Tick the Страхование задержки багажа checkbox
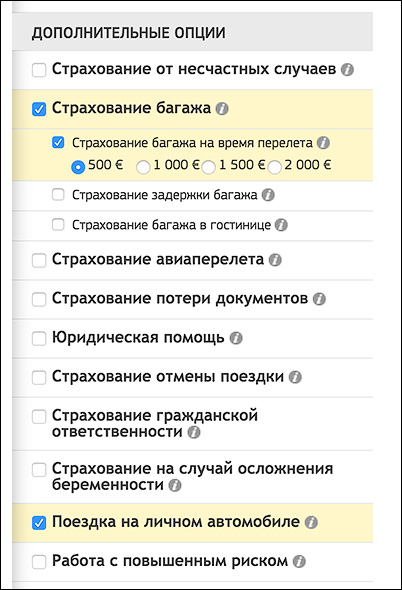Image resolution: width=402 pixels, height=590 pixels. (x=58, y=195)
